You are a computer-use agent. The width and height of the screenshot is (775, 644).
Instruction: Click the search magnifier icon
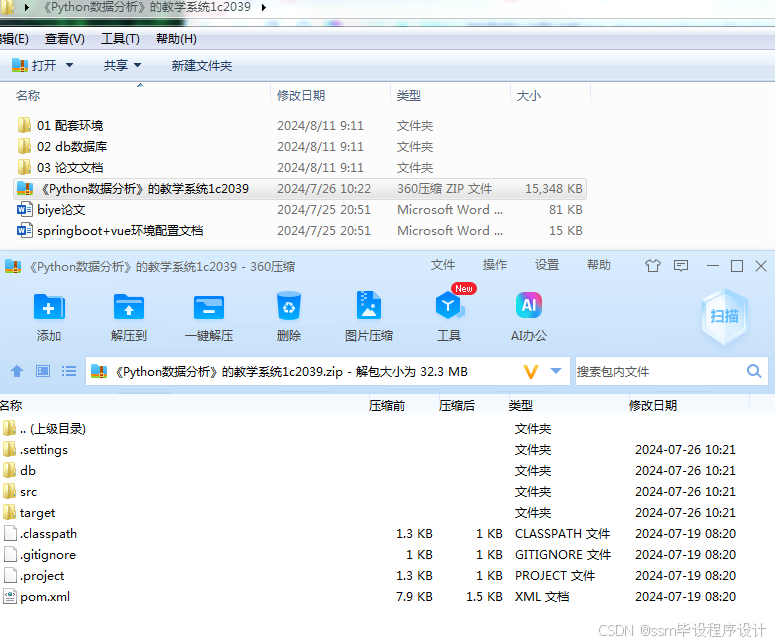754,371
